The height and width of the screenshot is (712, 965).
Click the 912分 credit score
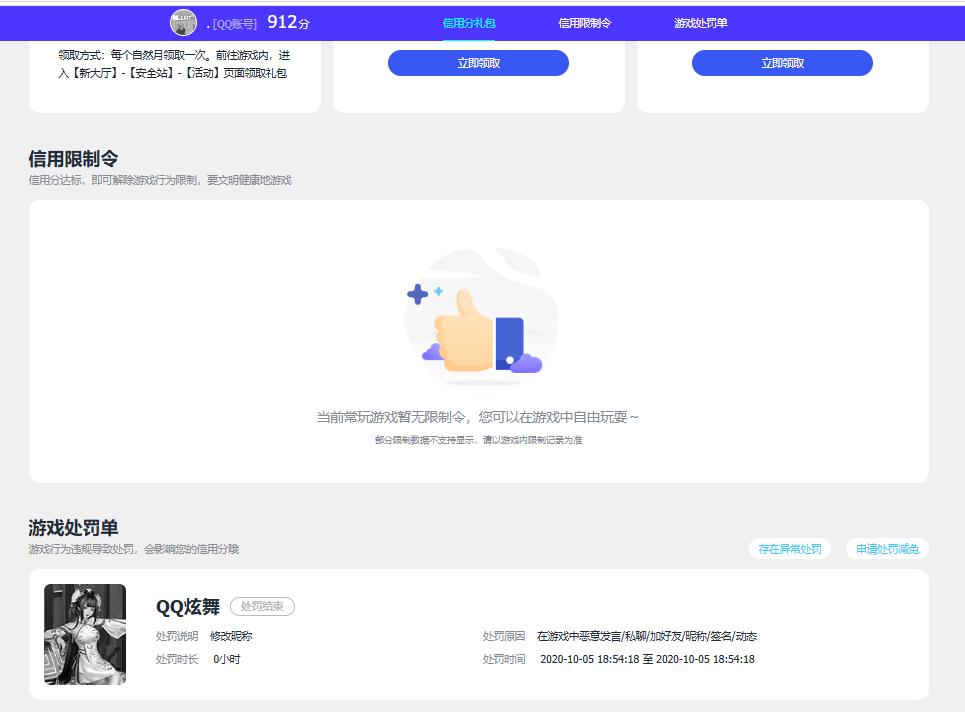tap(289, 23)
